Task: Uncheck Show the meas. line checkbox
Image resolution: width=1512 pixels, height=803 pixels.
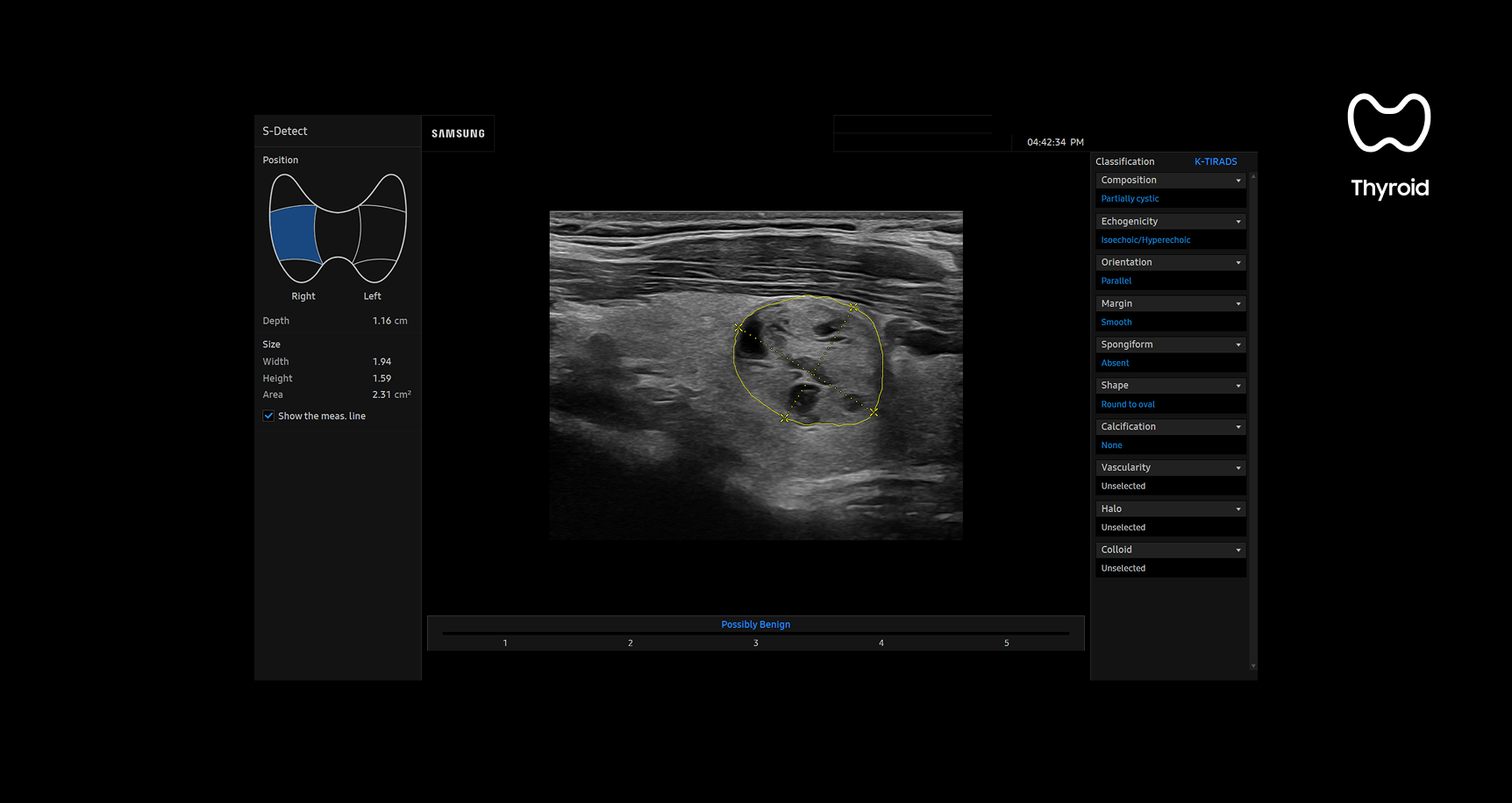Action: (268, 416)
